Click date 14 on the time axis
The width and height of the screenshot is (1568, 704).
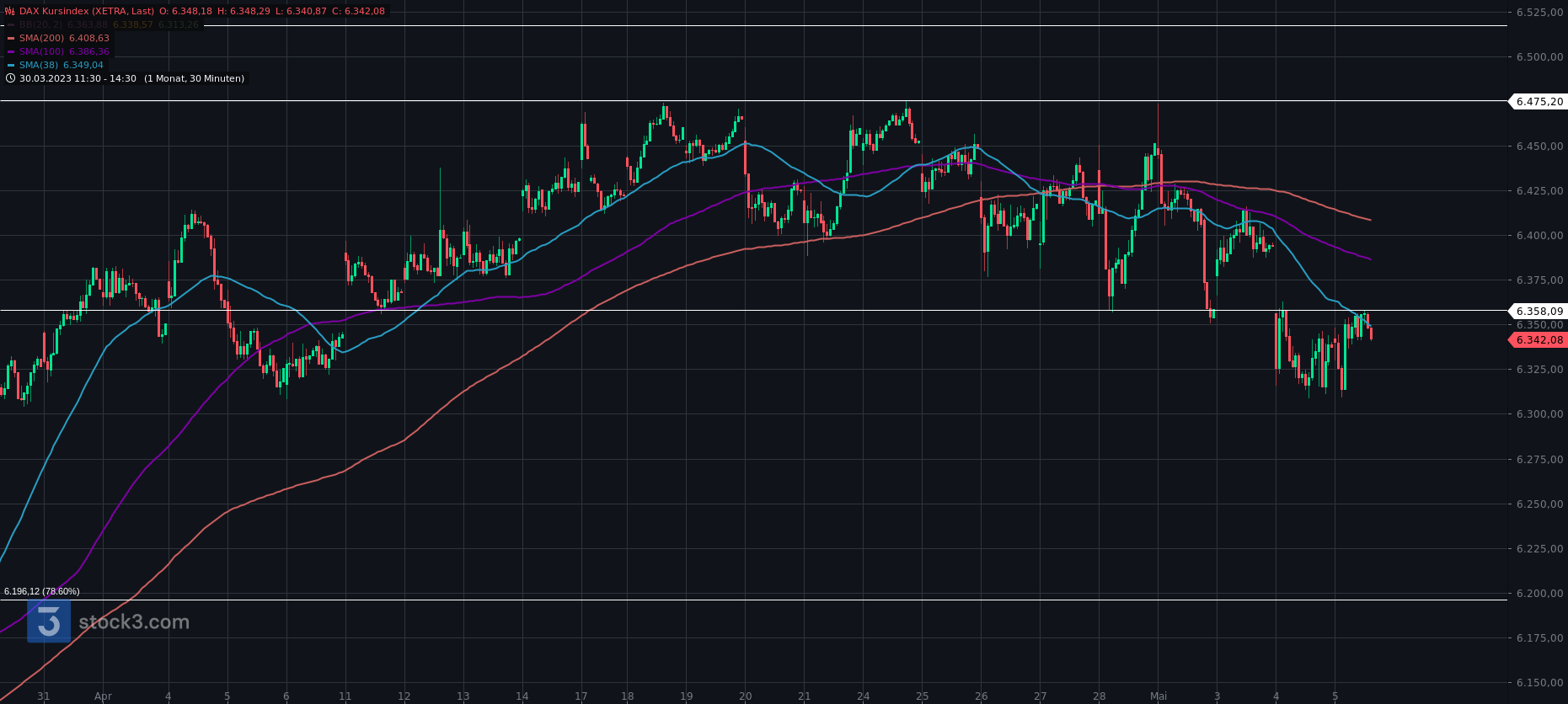point(522,696)
